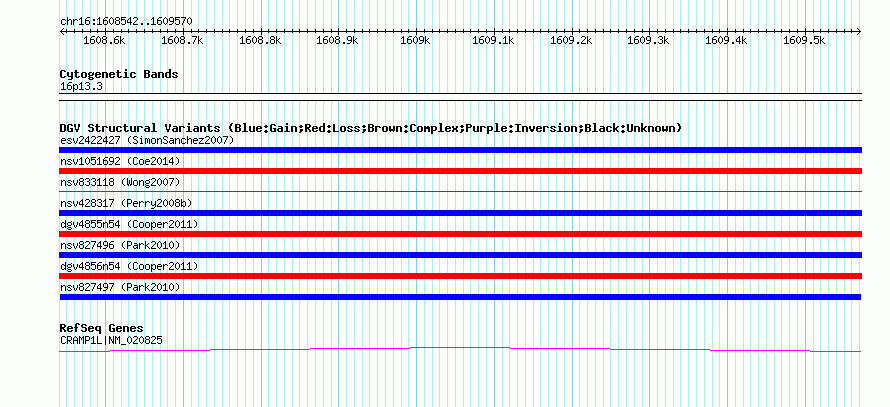Open the nsv1051692 (Coe2014) label

pos(120,161)
